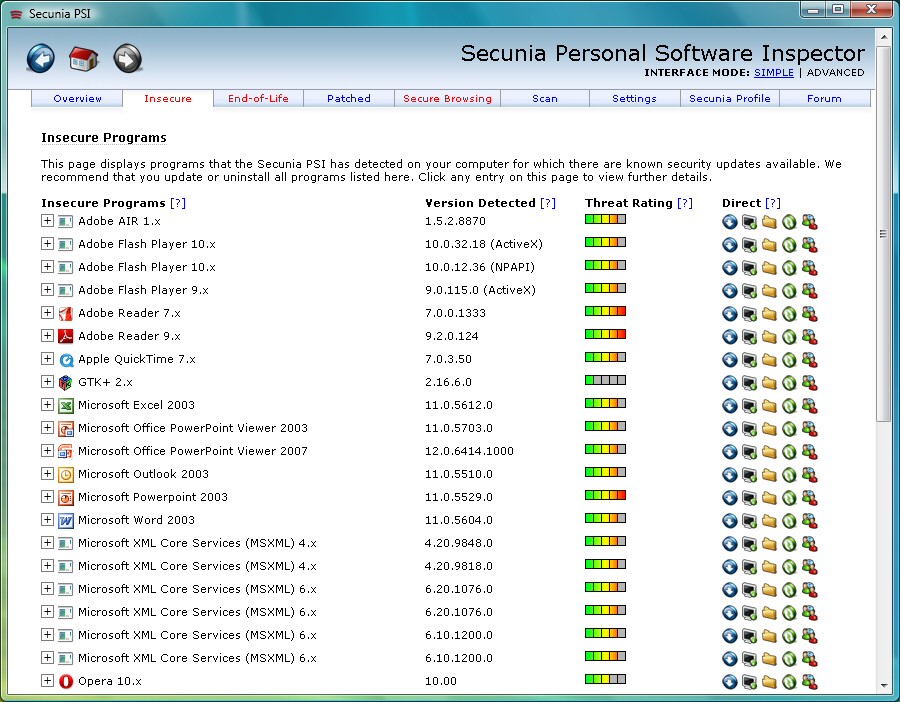Open help link next to Direct header
This screenshot has width=900, height=702.
[773, 203]
